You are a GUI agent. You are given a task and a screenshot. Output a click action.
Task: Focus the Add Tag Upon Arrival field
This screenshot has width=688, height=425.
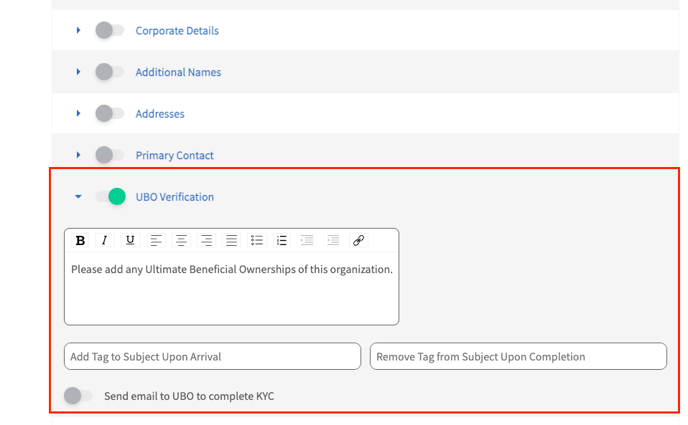coord(212,356)
